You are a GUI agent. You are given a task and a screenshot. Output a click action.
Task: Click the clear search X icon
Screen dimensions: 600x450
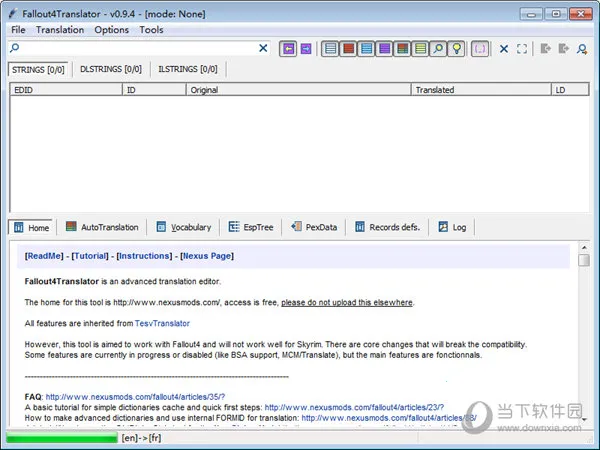(264, 48)
